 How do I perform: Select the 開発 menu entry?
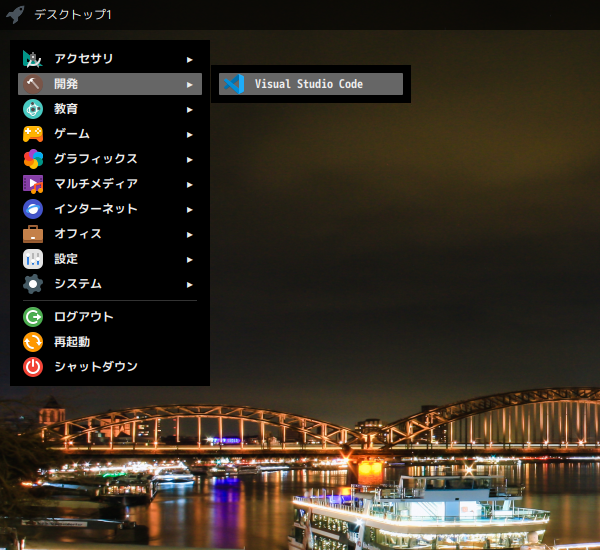pyautogui.click(x=110, y=84)
